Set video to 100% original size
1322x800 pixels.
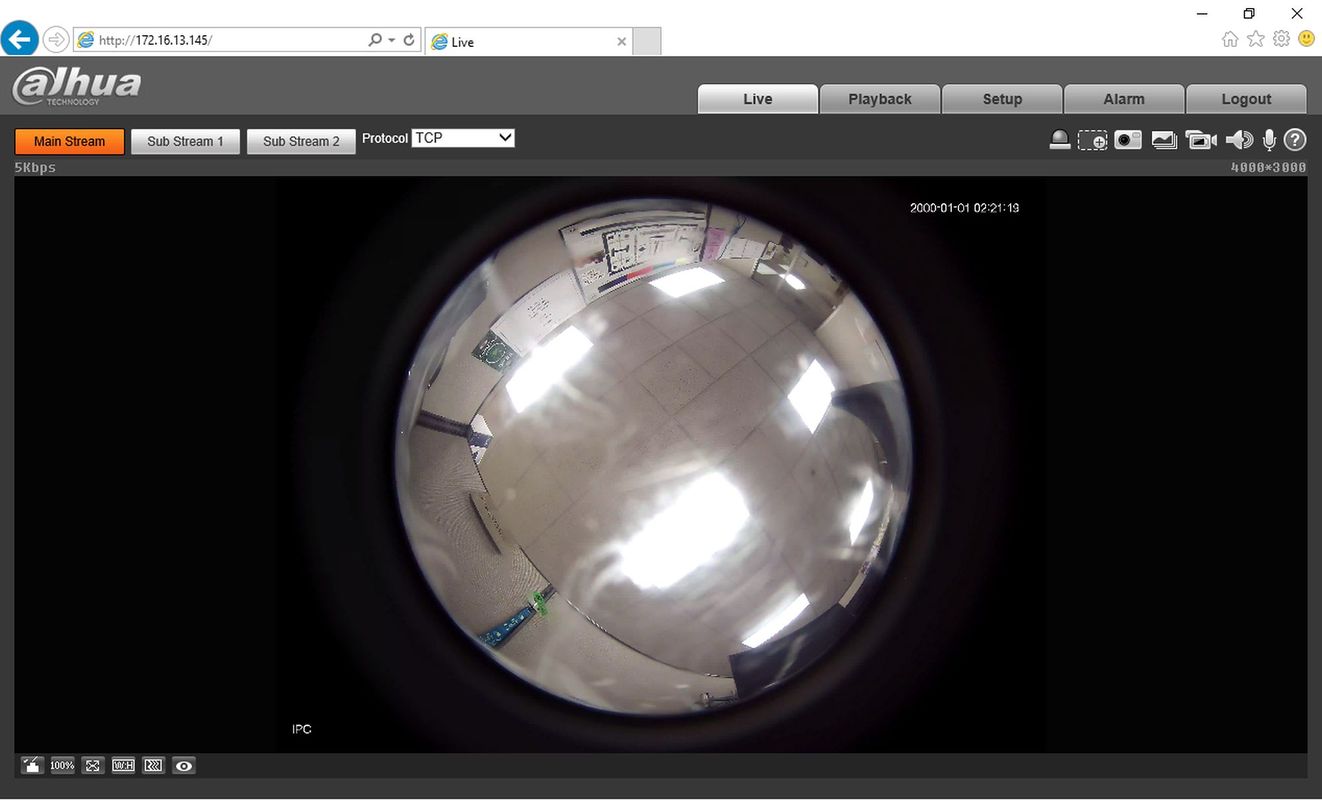coord(62,766)
